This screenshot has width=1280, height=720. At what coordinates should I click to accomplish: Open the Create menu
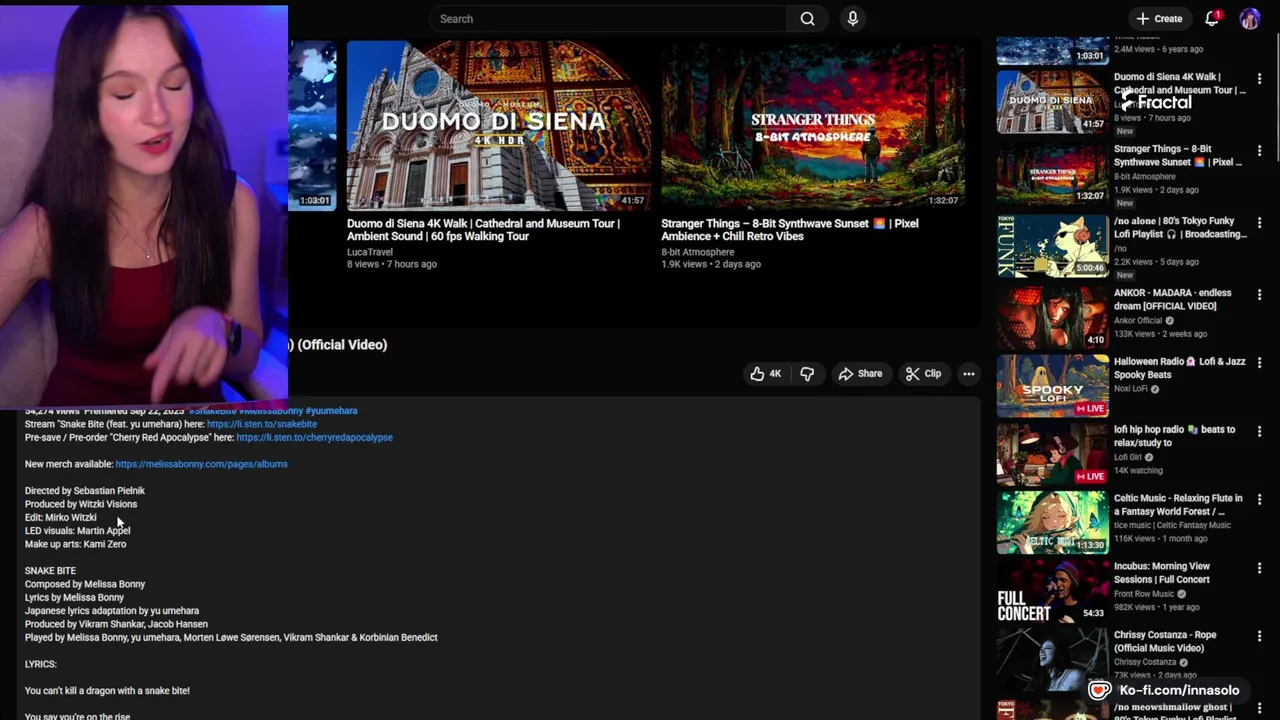[x=1160, y=19]
